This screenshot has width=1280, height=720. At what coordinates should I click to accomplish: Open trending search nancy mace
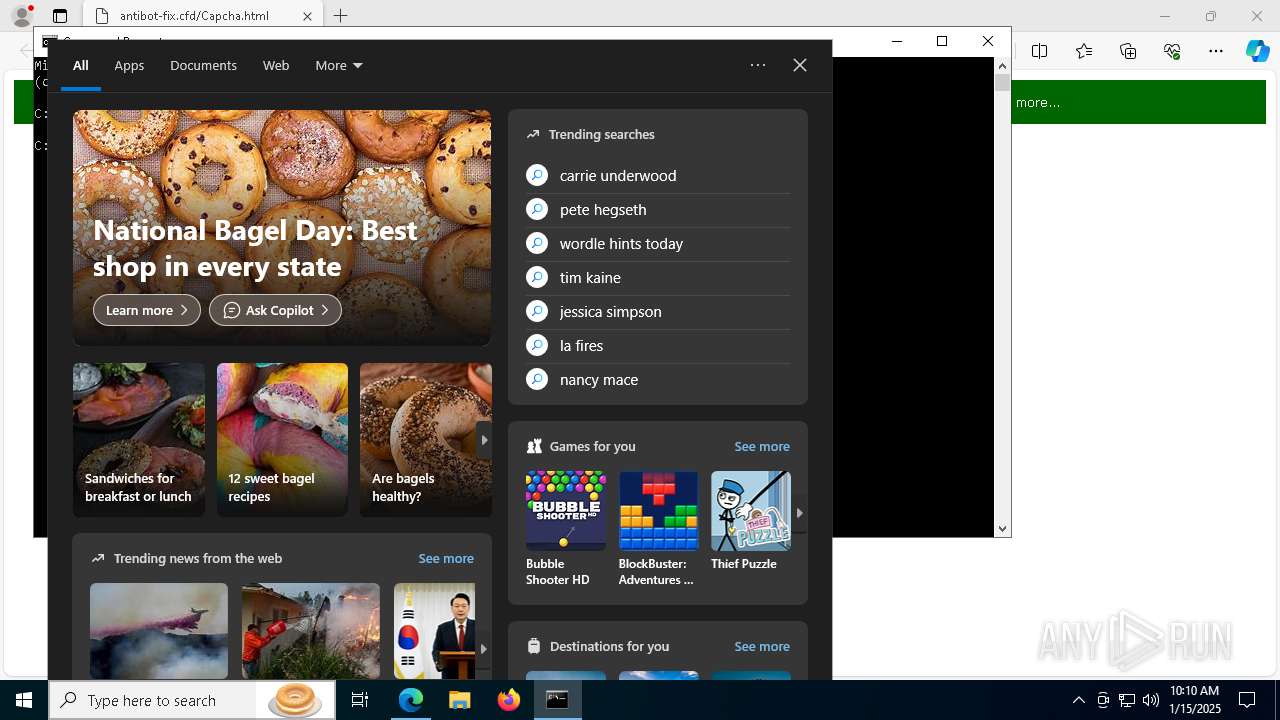(599, 380)
